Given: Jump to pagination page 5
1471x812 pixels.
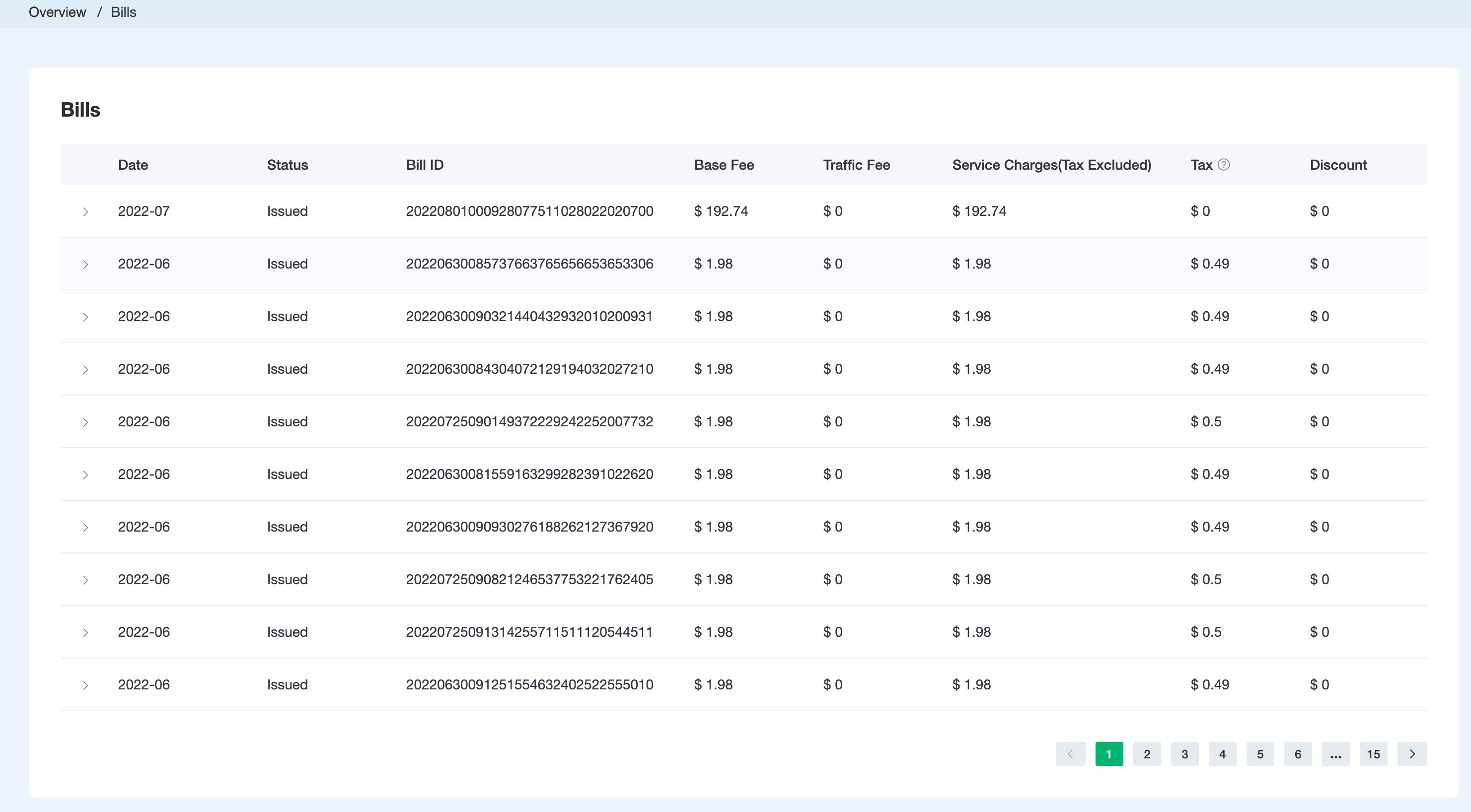Looking at the screenshot, I should pos(1260,754).
